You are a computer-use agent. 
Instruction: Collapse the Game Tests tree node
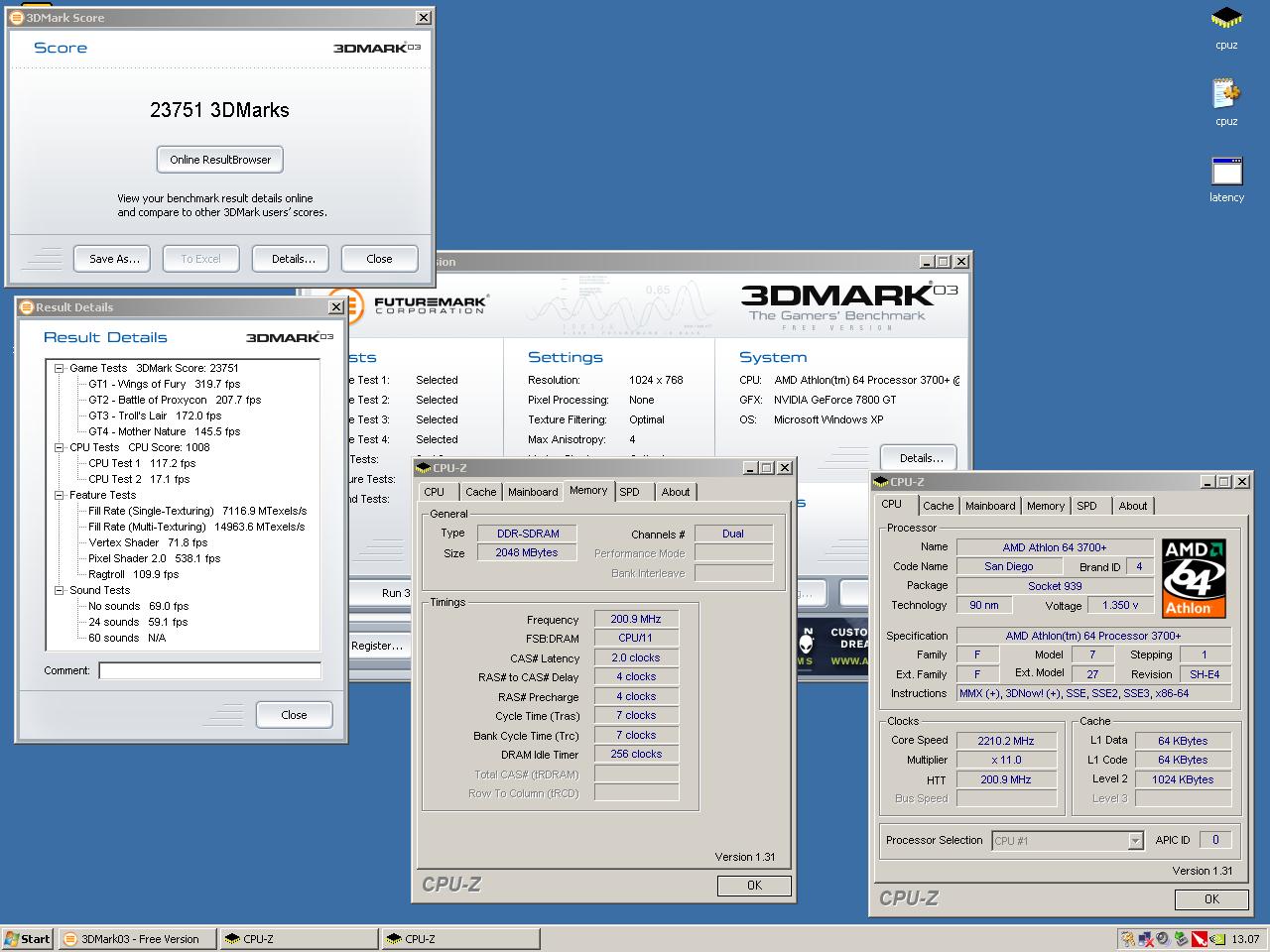click(x=60, y=368)
